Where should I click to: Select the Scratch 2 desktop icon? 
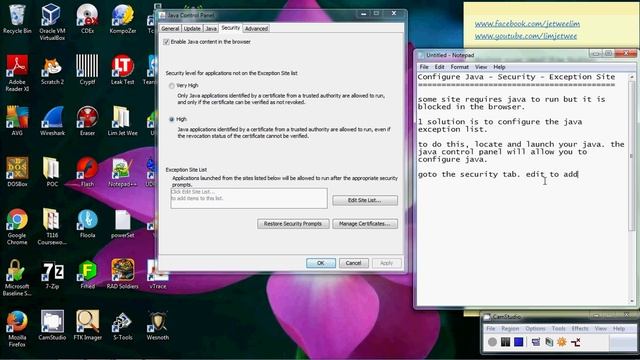tap(52, 70)
